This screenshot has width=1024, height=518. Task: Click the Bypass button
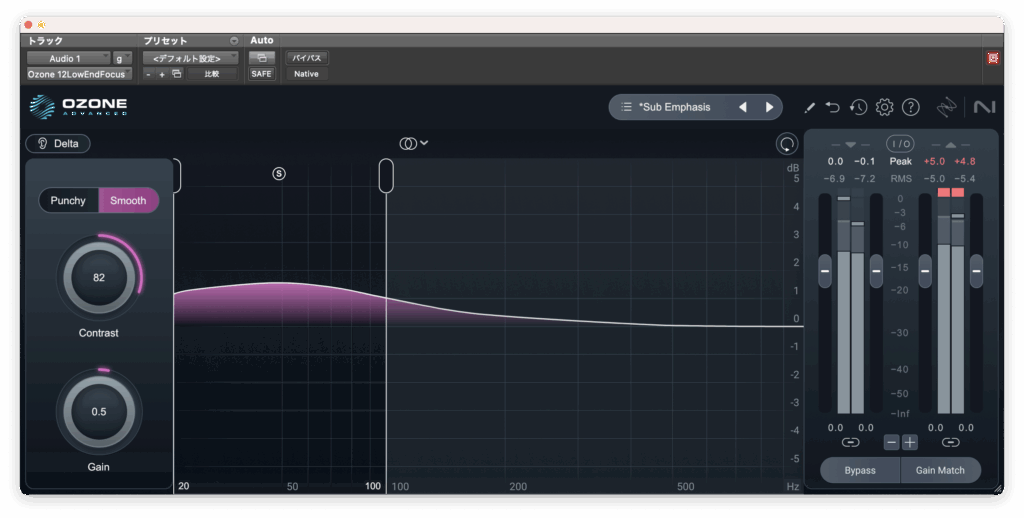(x=860, y=470)
